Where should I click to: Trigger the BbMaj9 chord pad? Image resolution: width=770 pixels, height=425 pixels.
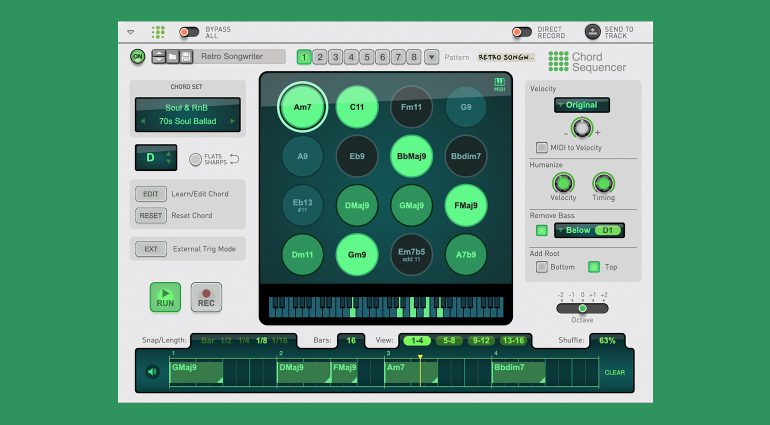point(411,156)
